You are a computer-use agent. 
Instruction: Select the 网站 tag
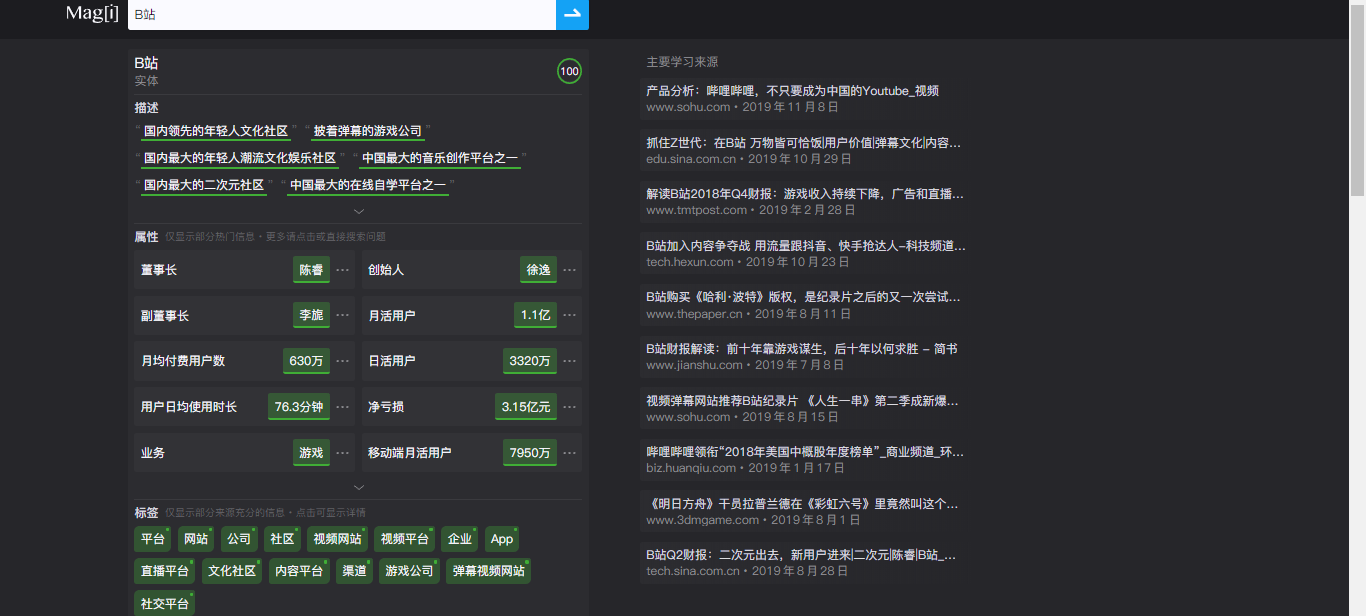(x=196, y=539)
